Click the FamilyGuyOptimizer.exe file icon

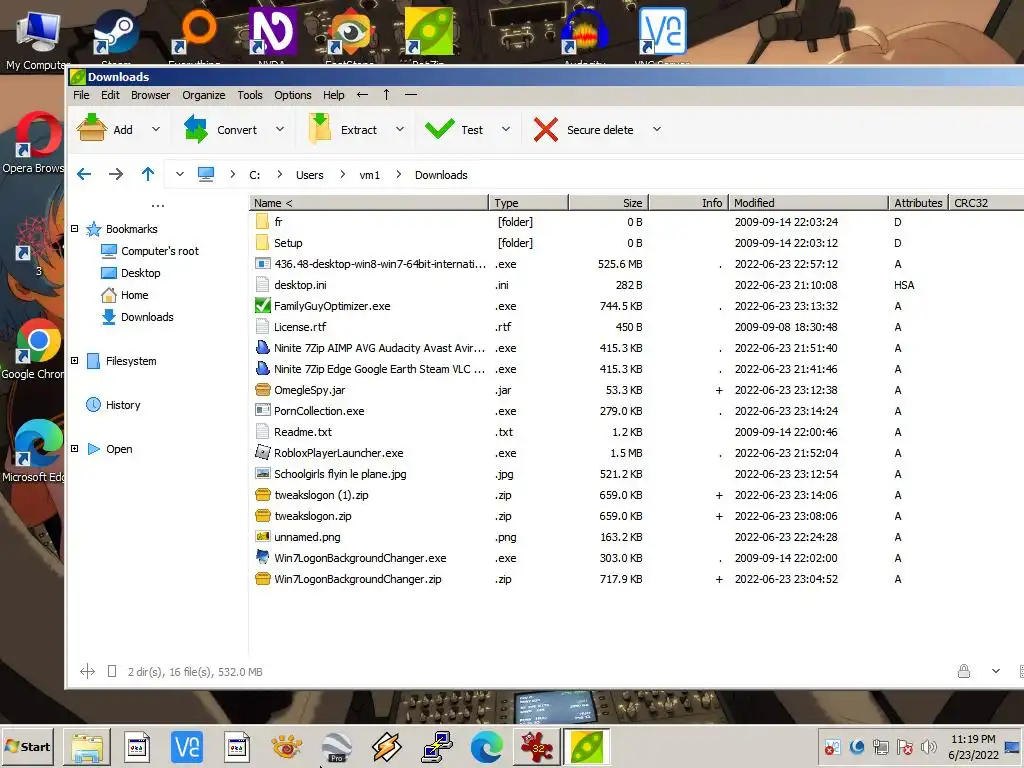point(263,306)
